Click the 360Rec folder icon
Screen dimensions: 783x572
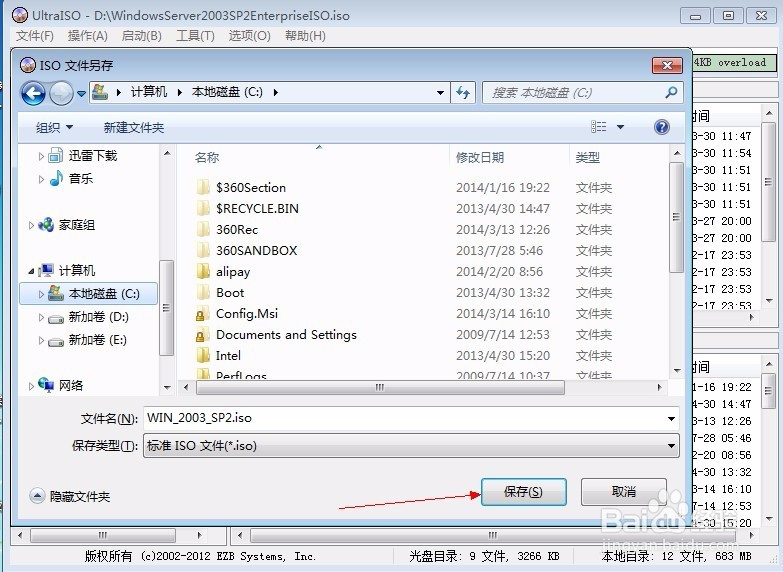coord(203,229)
